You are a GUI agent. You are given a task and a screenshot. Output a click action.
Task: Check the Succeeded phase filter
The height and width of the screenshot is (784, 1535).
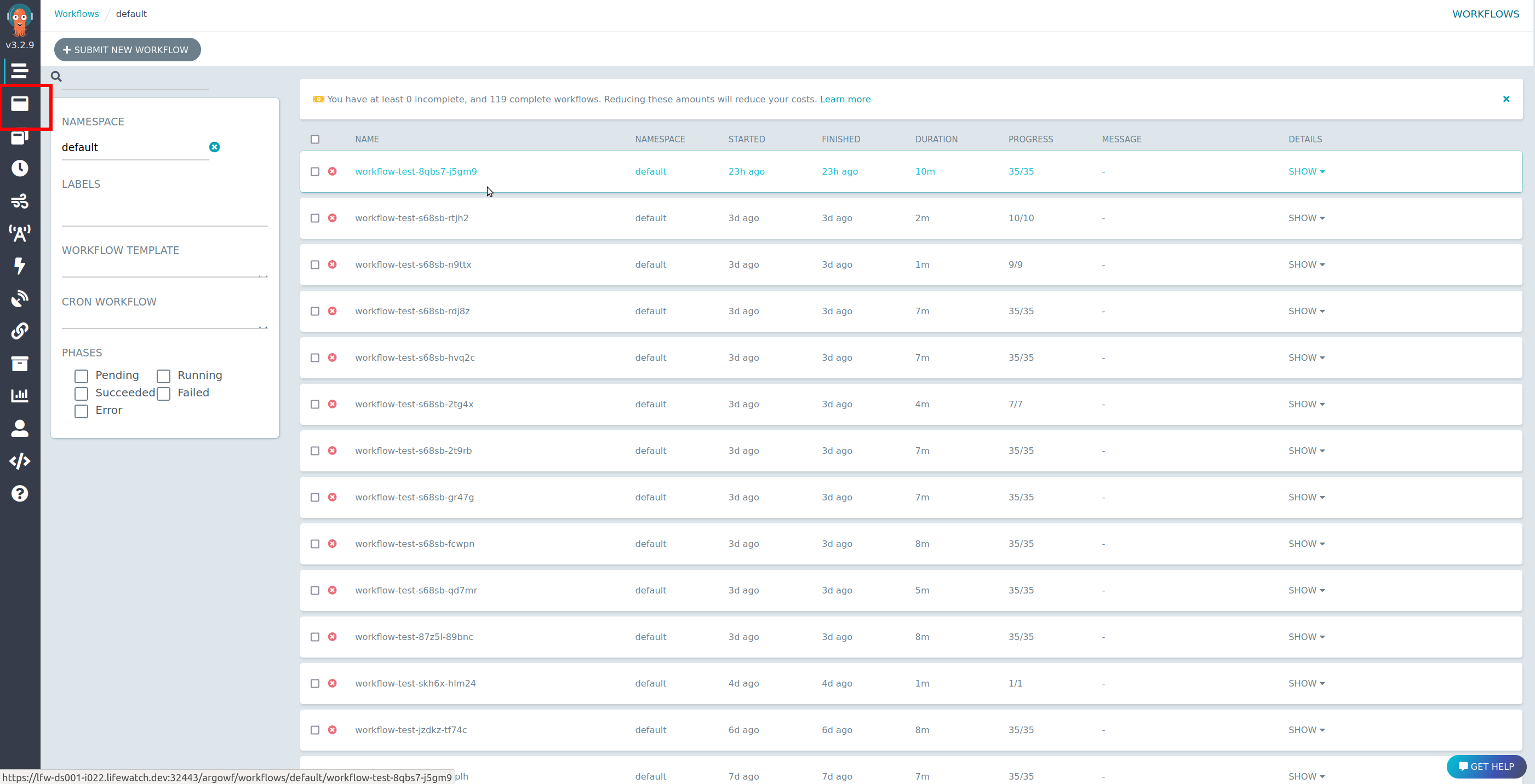tap(82, 394)
